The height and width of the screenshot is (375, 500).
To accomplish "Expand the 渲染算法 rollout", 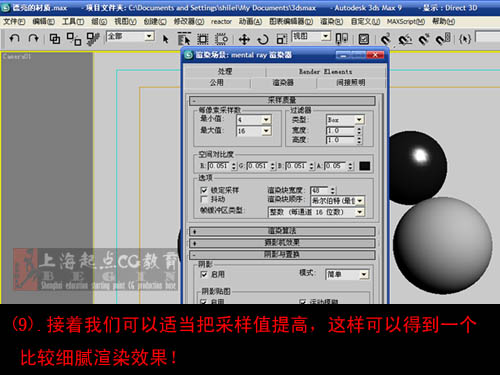I will [x=282, y=231].
